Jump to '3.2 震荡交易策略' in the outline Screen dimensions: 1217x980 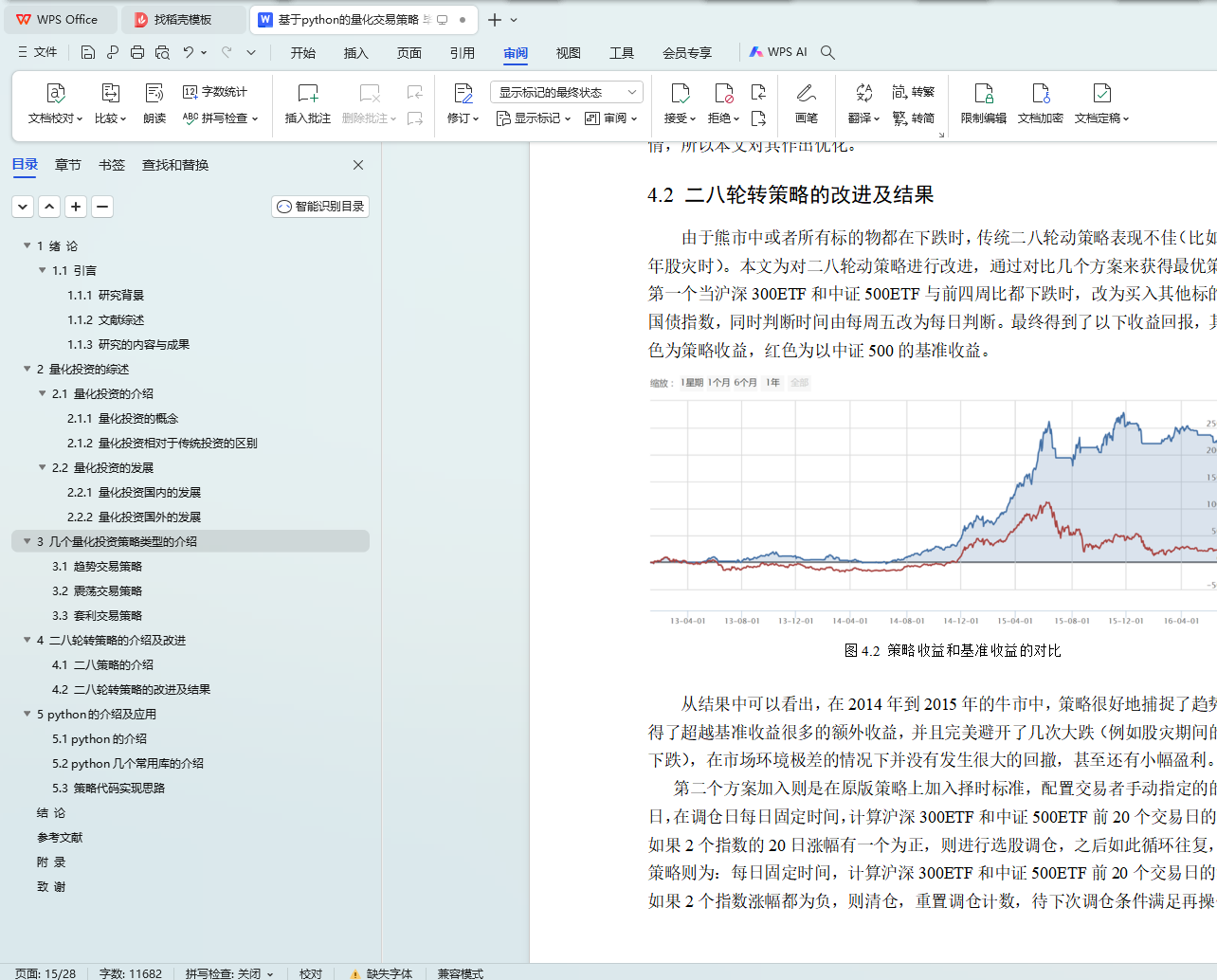(98, 590)
